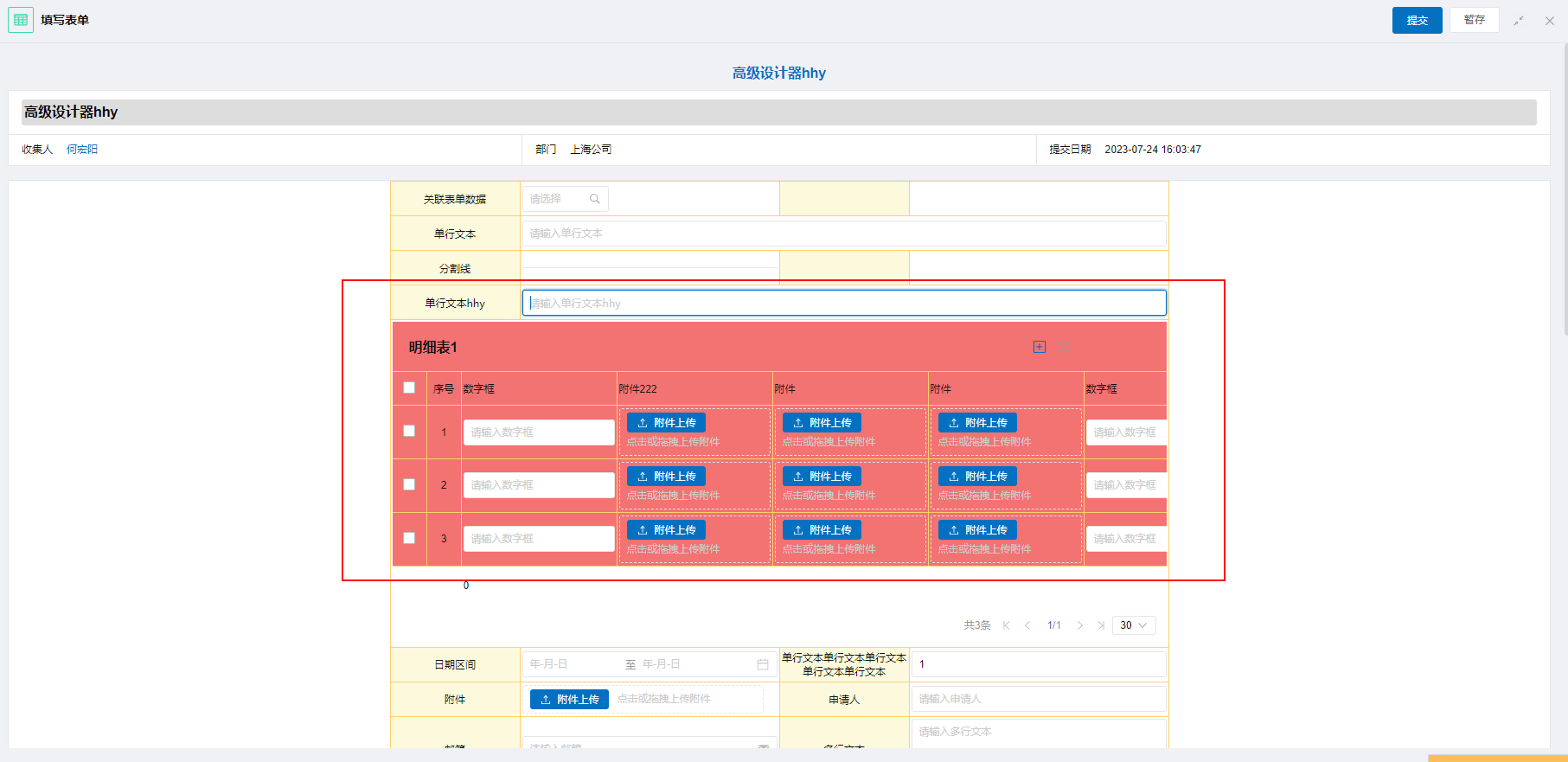Upload attachment in row 1 附件222 column
Viewport: 1568px width, 762px height.
[x=666, y=423]
